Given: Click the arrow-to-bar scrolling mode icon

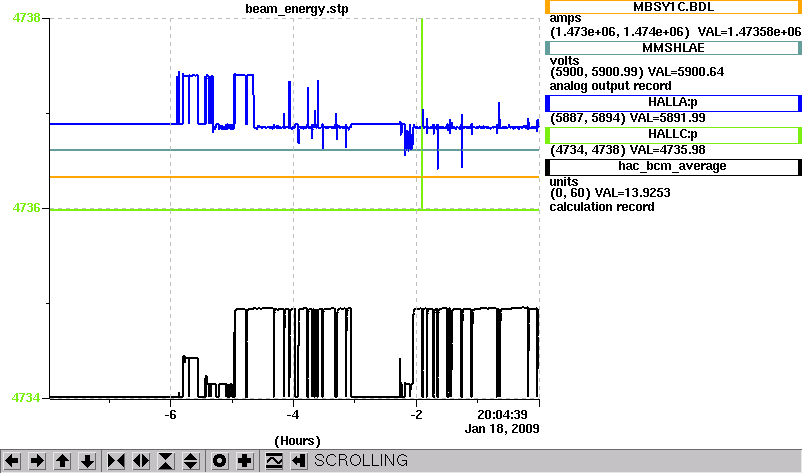Looking at the screenshot, I should tap(299, 461).
